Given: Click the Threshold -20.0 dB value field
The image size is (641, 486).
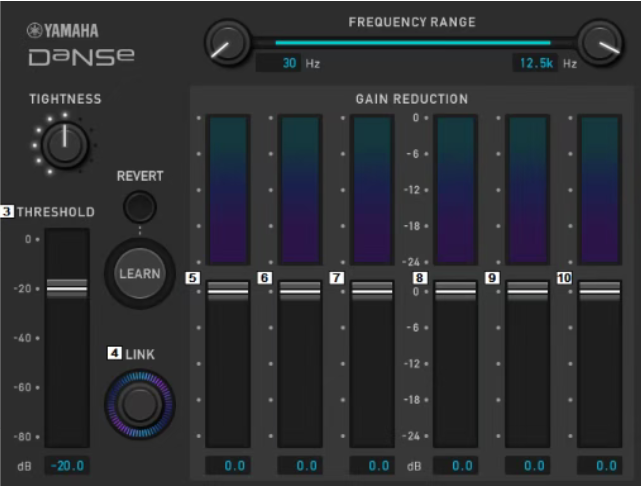Looking at the screenshot, I should point(67,466).
